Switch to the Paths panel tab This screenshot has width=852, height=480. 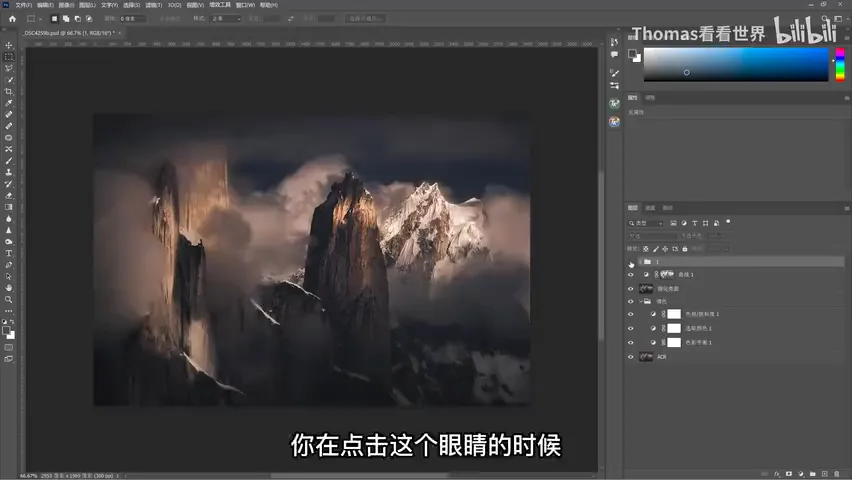[x=668, y=208]
